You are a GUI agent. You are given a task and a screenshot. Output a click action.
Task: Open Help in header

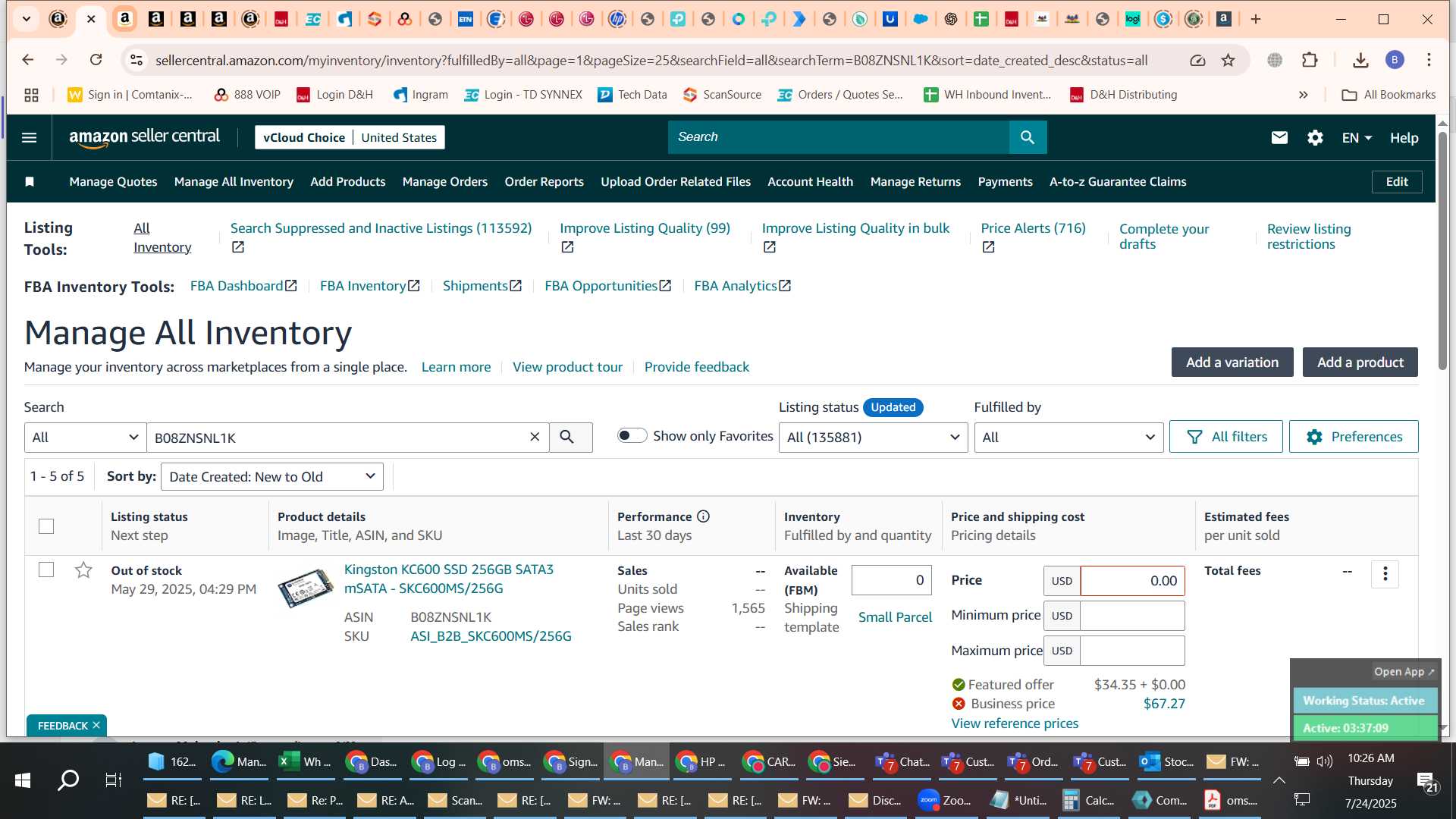[x=1404, y=138]
